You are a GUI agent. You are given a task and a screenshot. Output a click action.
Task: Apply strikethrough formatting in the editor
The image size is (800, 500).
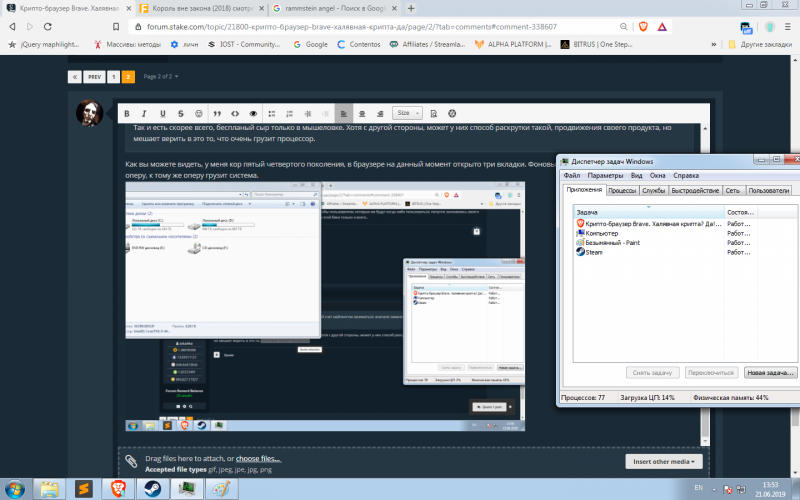pyautogui.click(x=181, y=114)
